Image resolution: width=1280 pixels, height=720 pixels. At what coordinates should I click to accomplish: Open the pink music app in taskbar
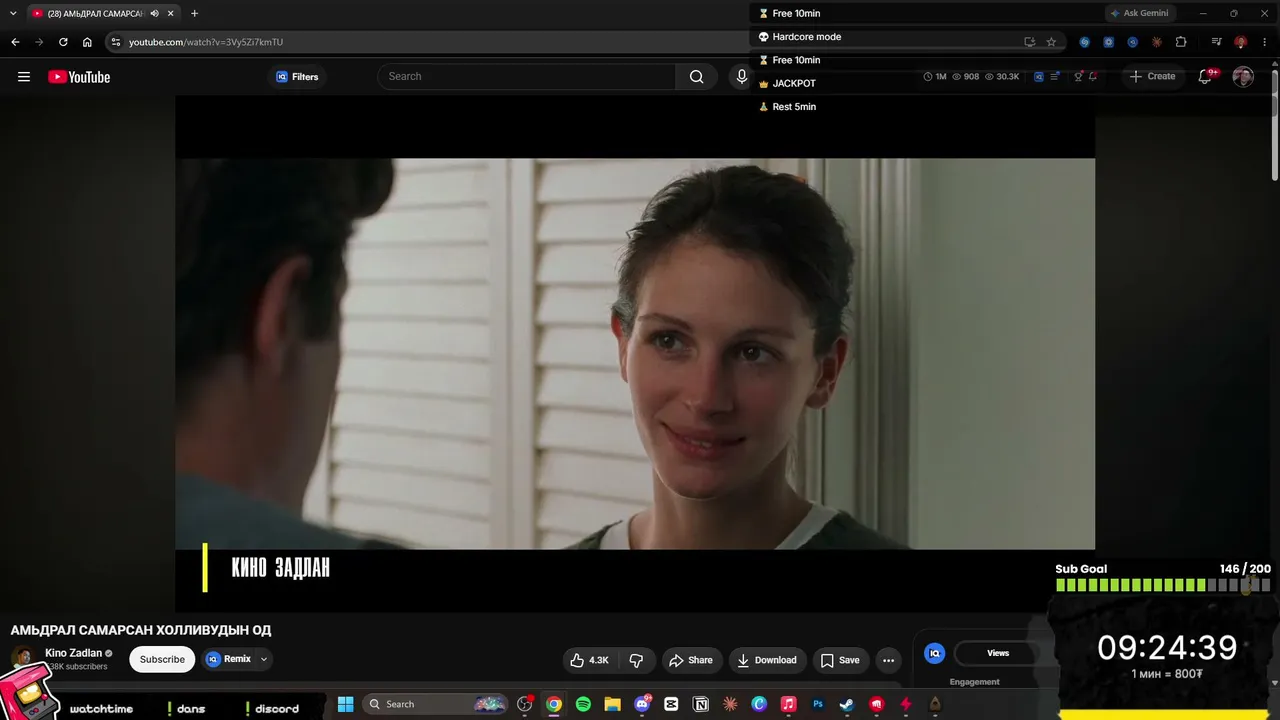pos(788,704)
